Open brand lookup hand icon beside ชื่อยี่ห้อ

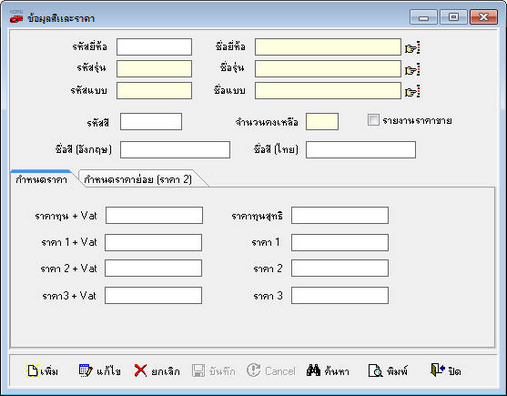(412, 48)
